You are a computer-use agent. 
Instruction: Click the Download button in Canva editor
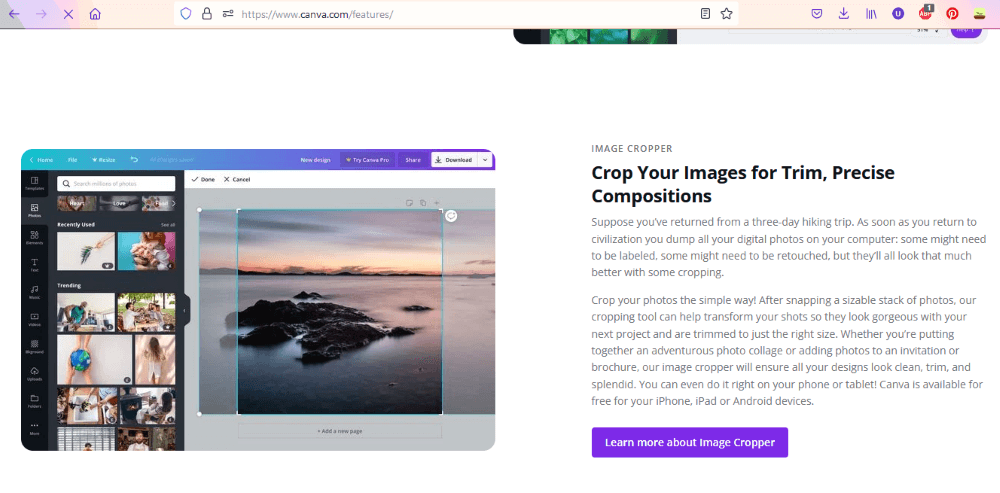[453, 159]
